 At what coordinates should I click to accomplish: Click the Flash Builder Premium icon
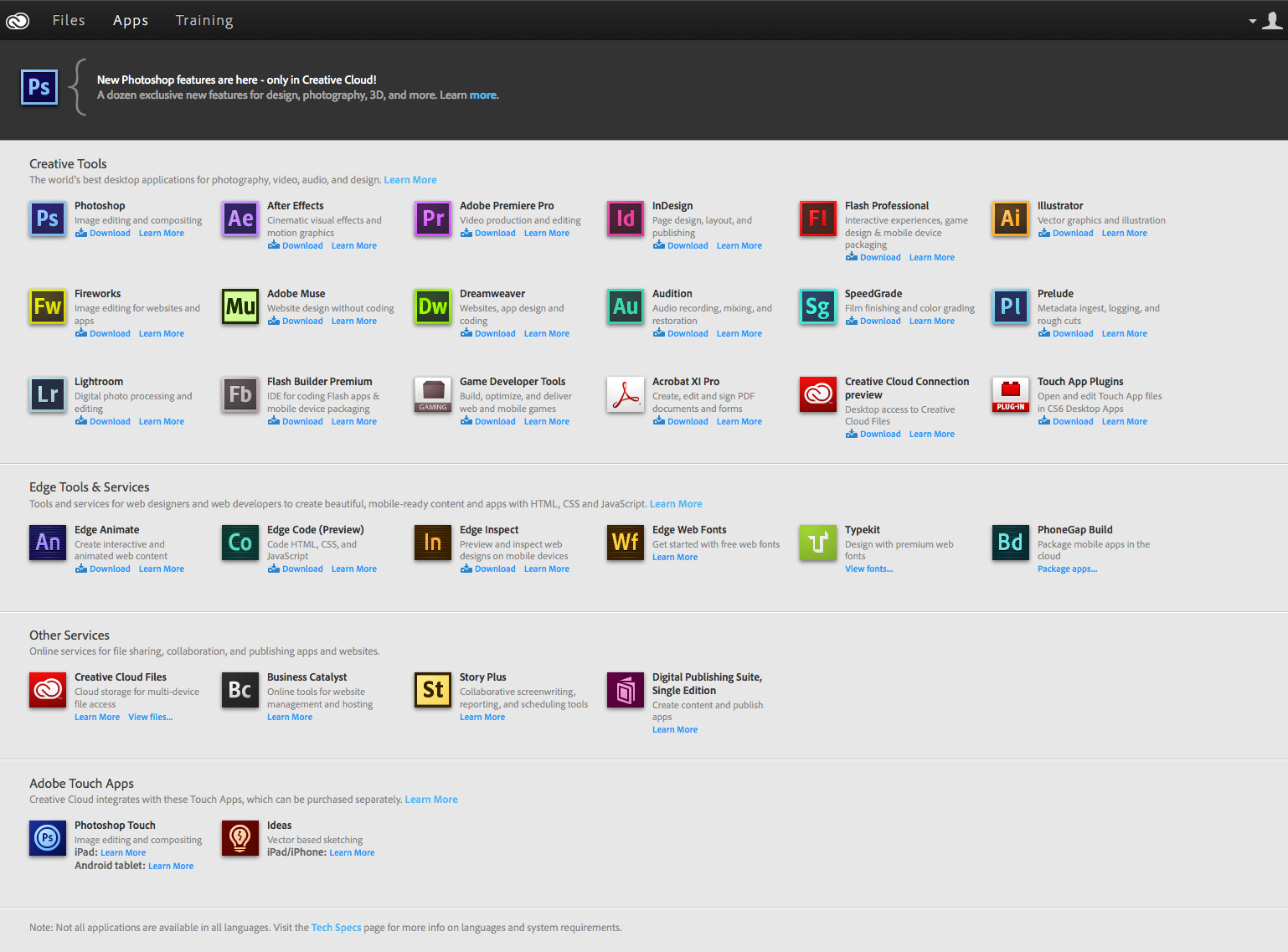(x=240, y=394)
